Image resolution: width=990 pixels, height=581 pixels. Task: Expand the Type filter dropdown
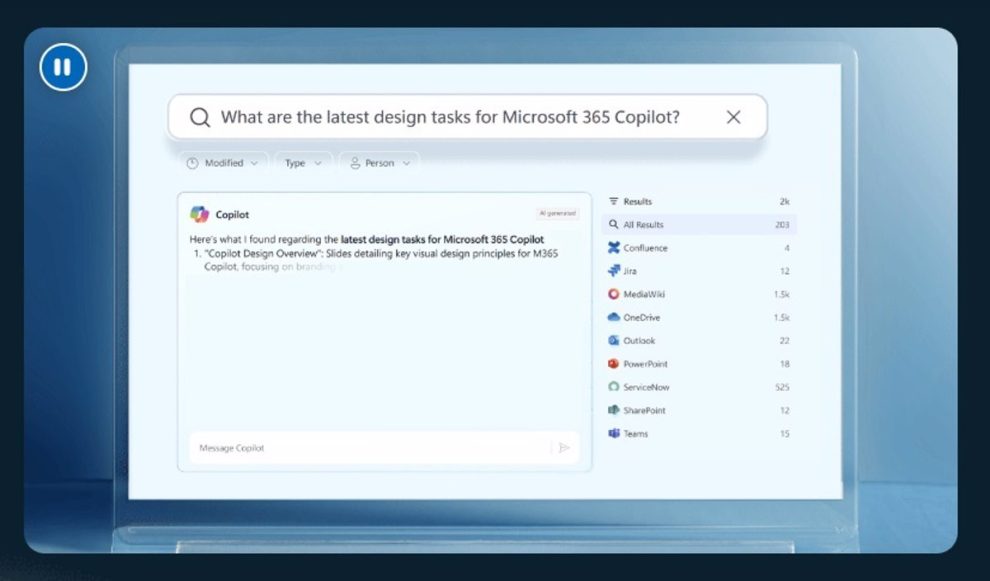pyautogui.click(x=303, y=163)
